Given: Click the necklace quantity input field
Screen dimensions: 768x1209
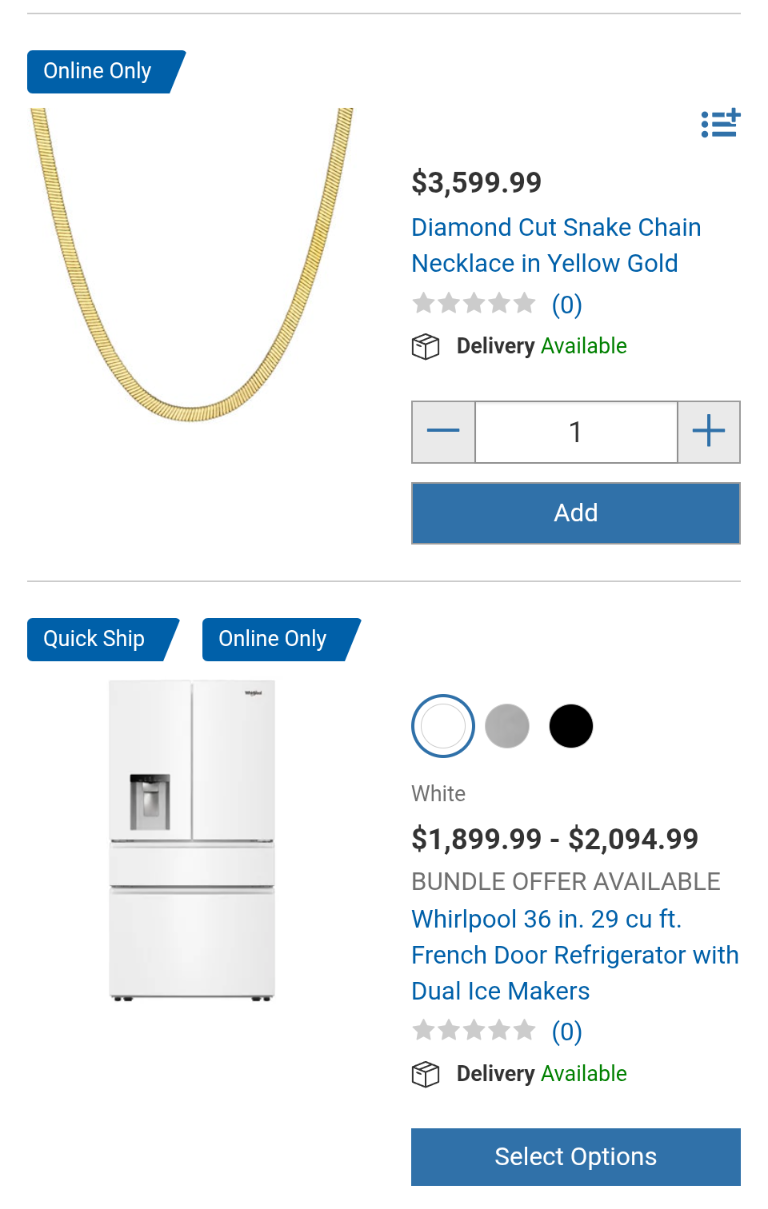Looking at the screenshot, I should point(576,432).
